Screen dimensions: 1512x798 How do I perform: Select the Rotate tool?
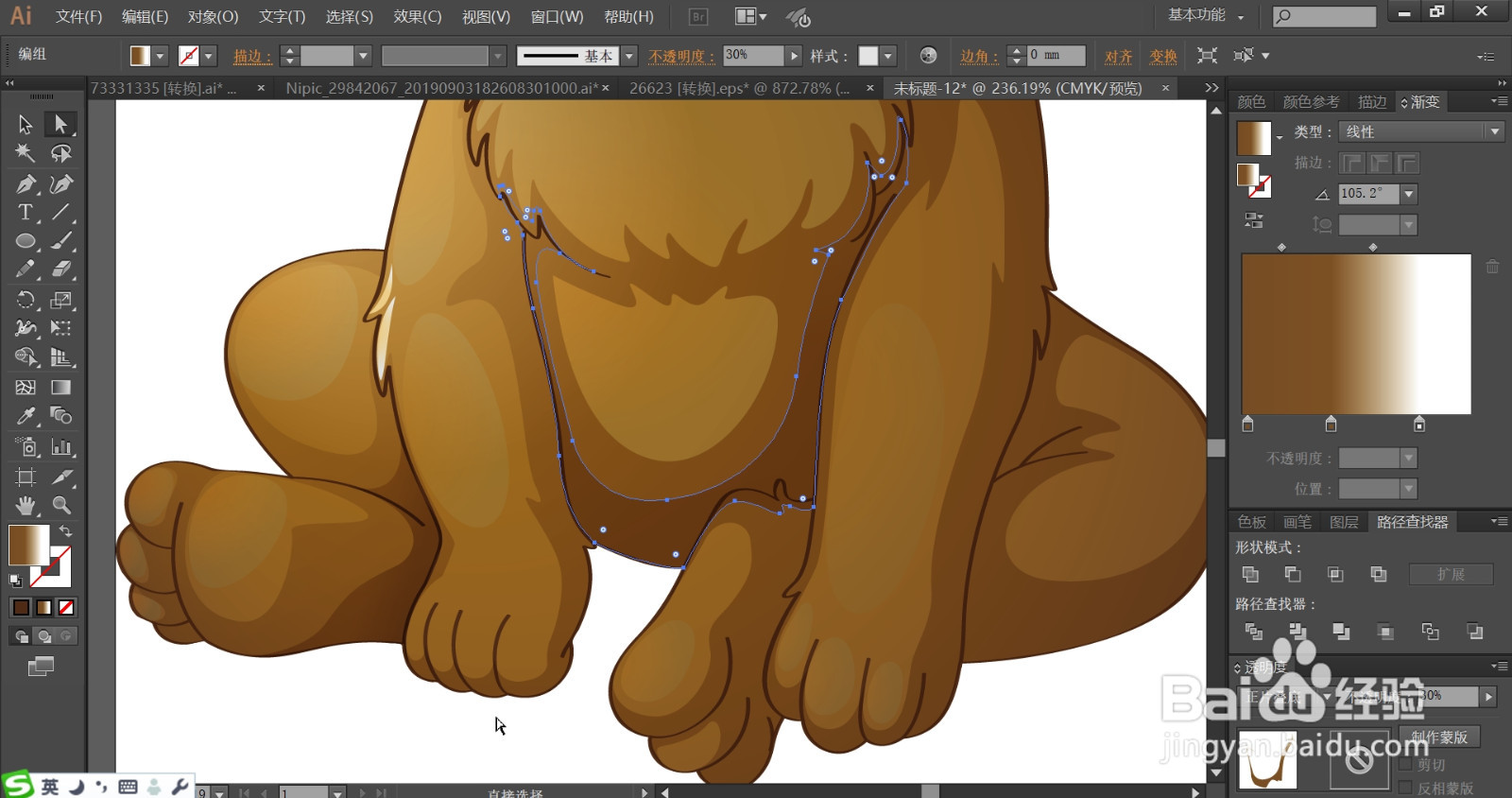coord(26,300)
